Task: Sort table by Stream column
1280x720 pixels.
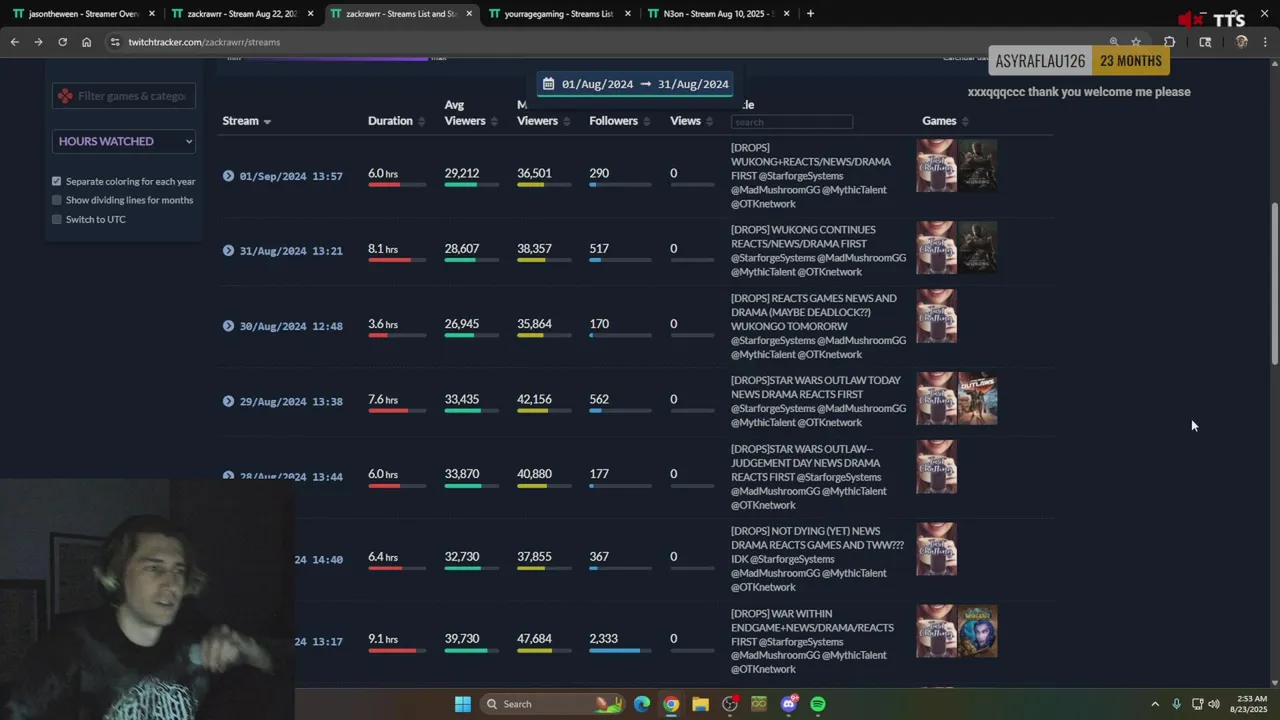Action: [247, 121]
